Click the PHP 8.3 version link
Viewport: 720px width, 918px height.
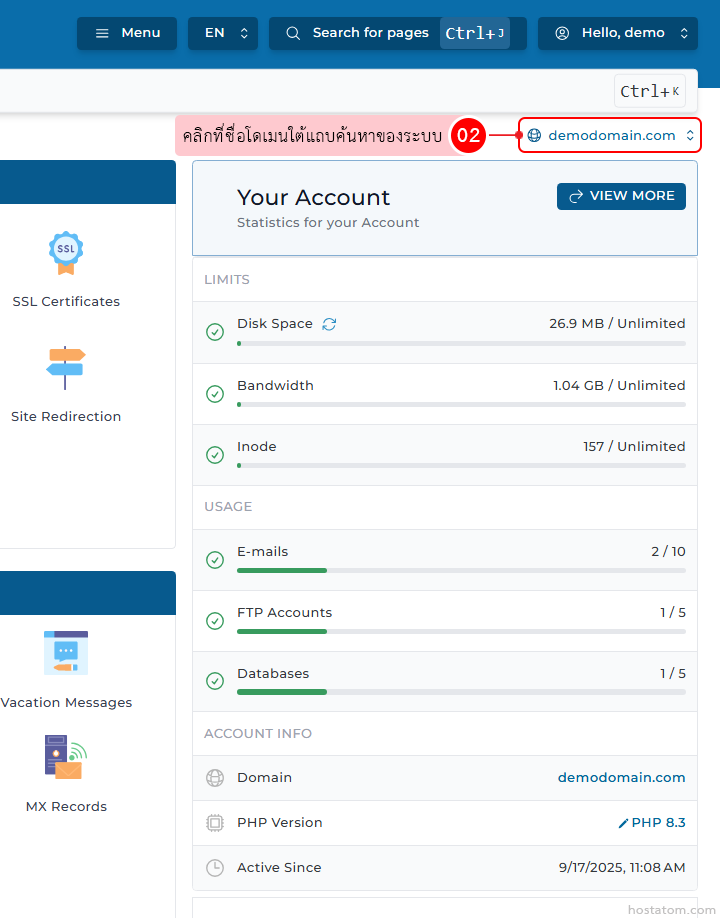pos(659,823)
